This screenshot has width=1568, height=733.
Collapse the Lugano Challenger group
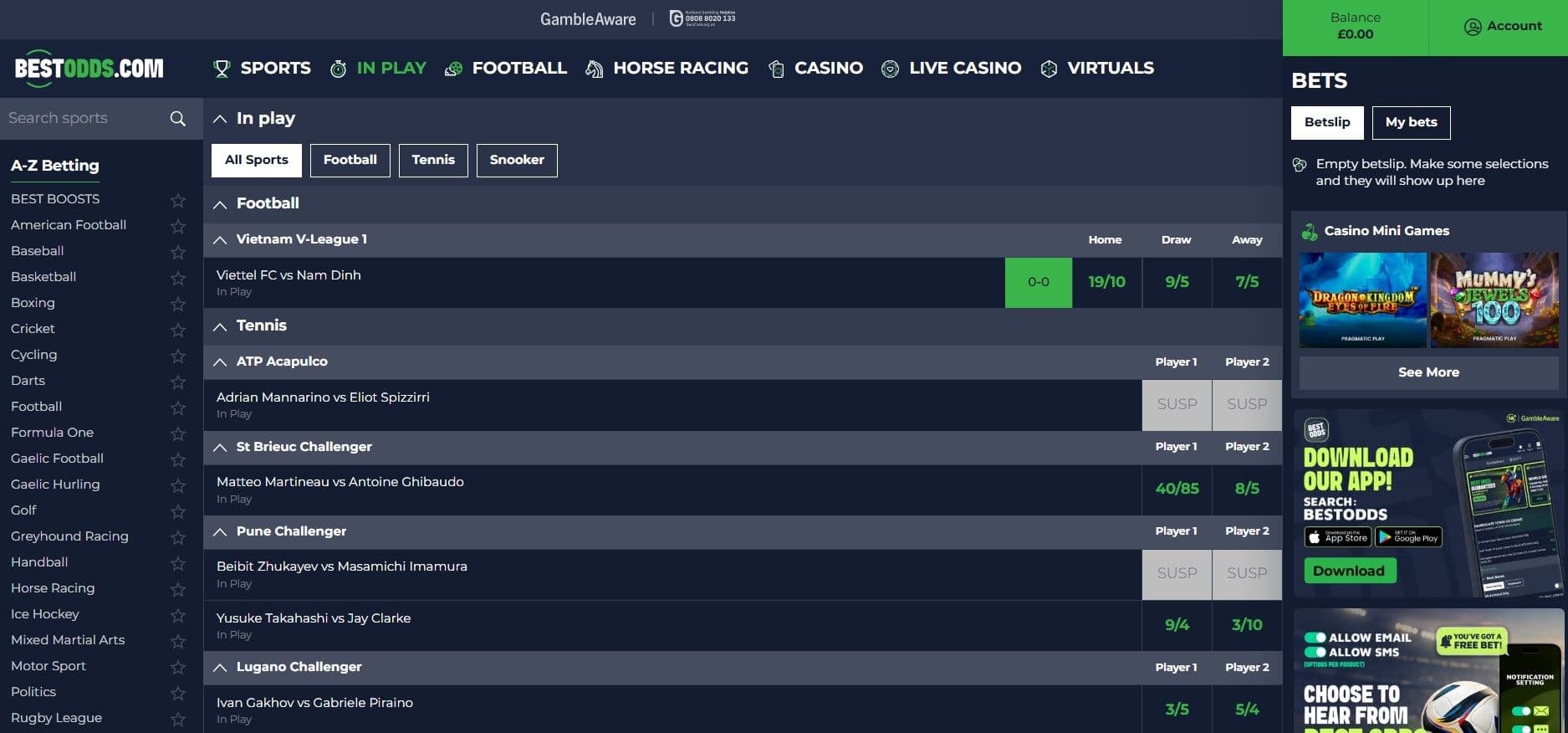[220, 668]
